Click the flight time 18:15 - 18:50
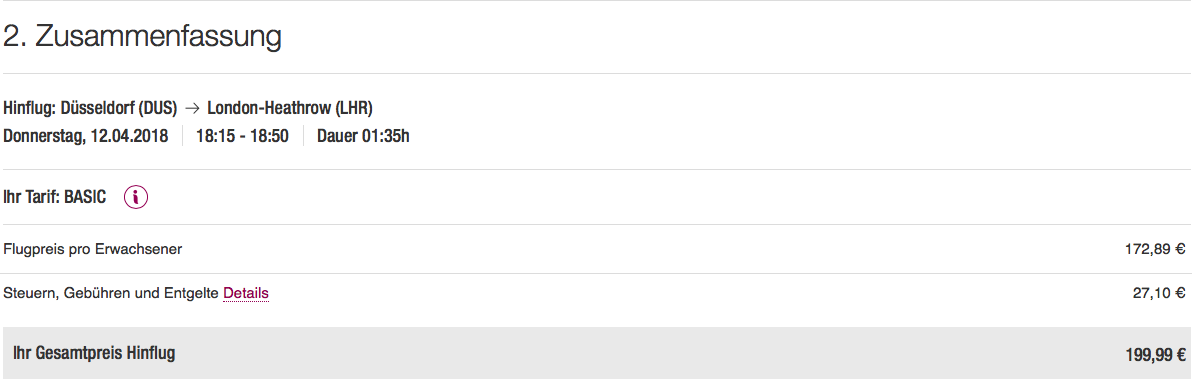The image size is (1192, 379). pos(243,137)
